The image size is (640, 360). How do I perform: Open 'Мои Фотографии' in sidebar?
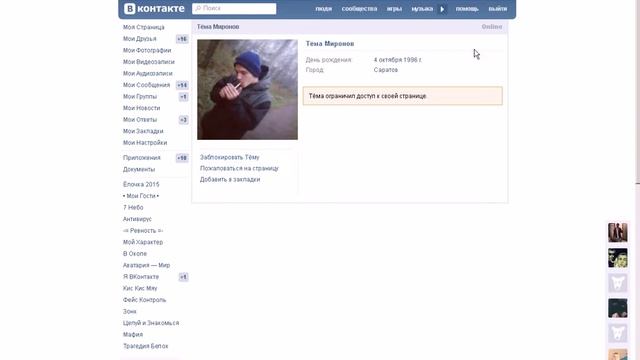pos(147,50)
